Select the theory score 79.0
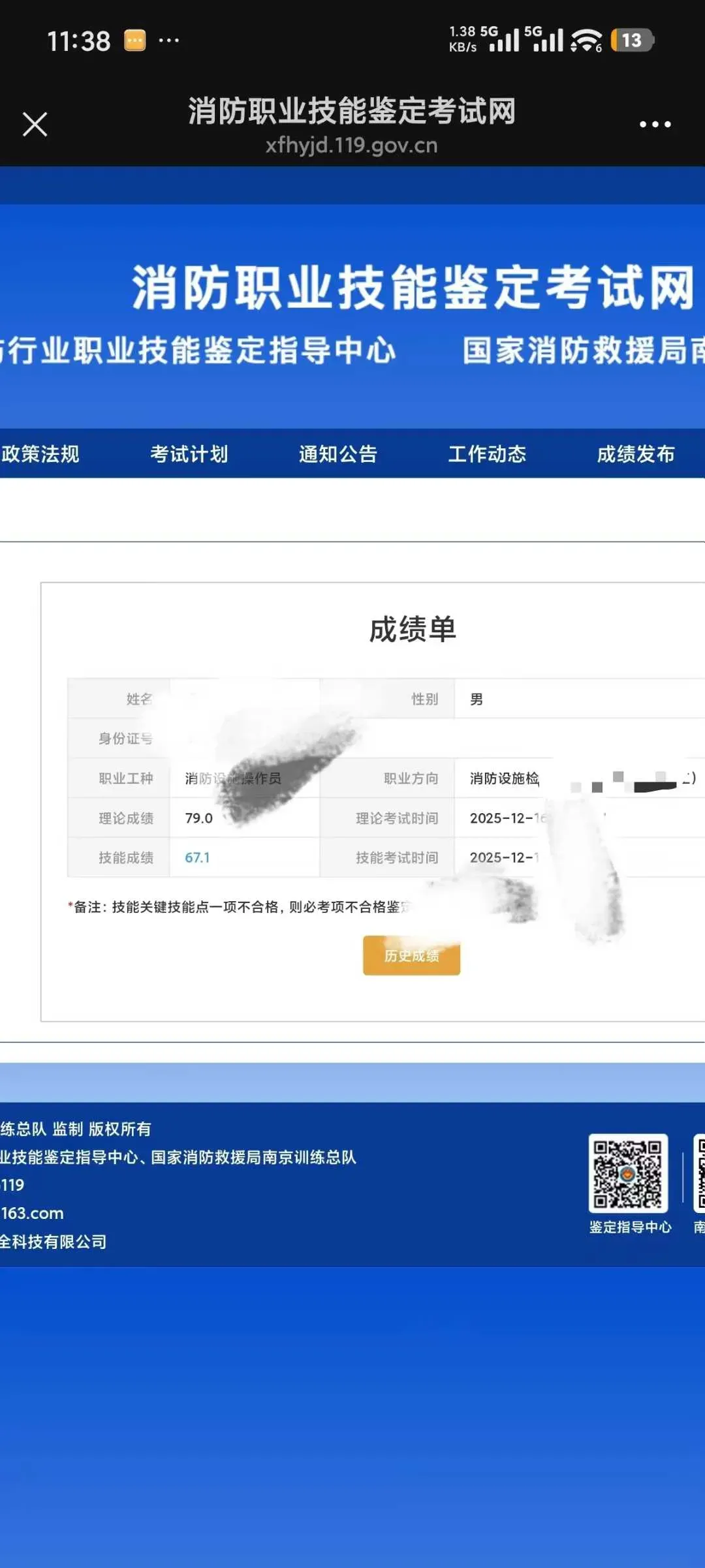Image resolution: width=705 pixels, height=1568 pixels. 199,818
